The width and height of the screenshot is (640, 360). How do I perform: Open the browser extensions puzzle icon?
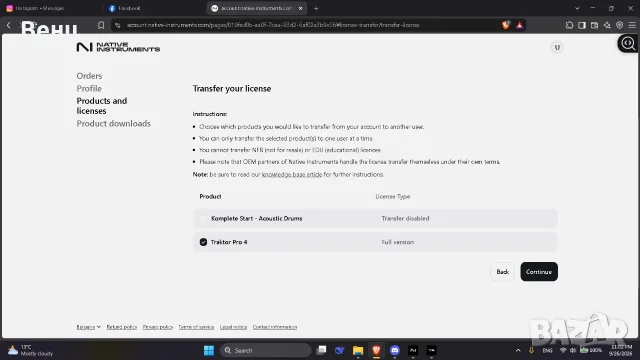click(569, 25)
